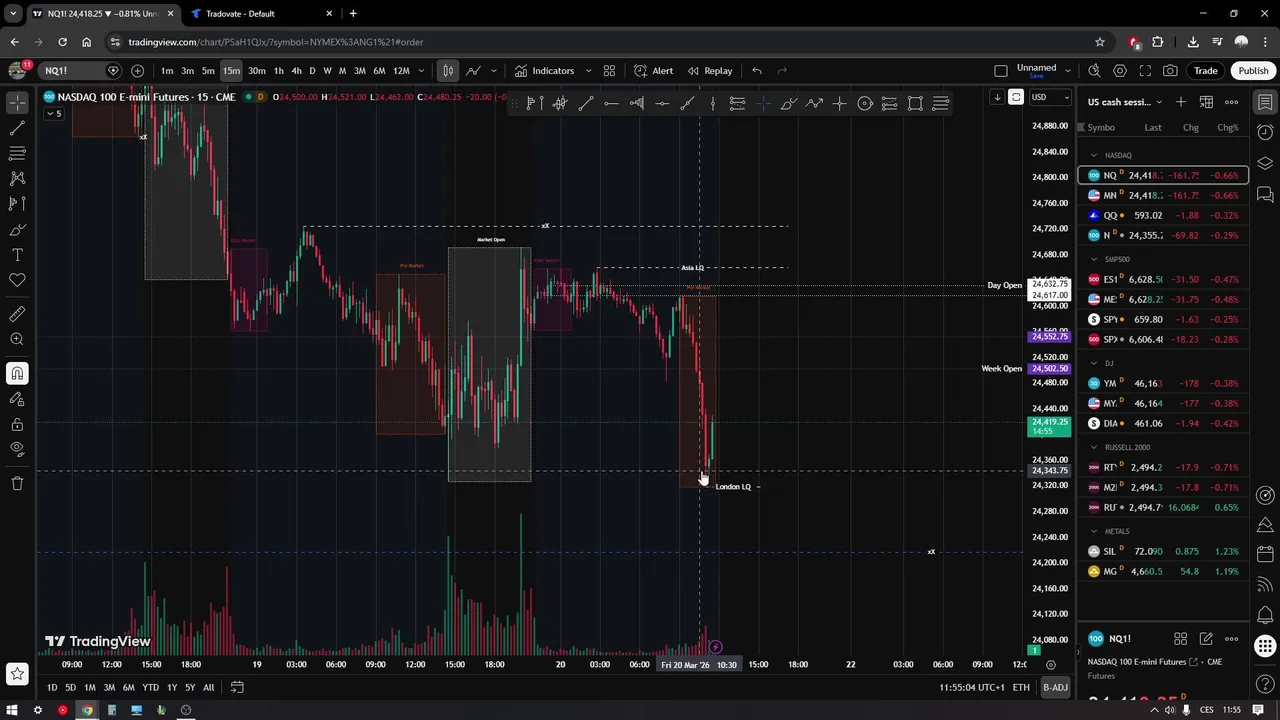Expand the line chart style dropdown arrow
The image size is (1280, 720).
[x=493, y=71]
